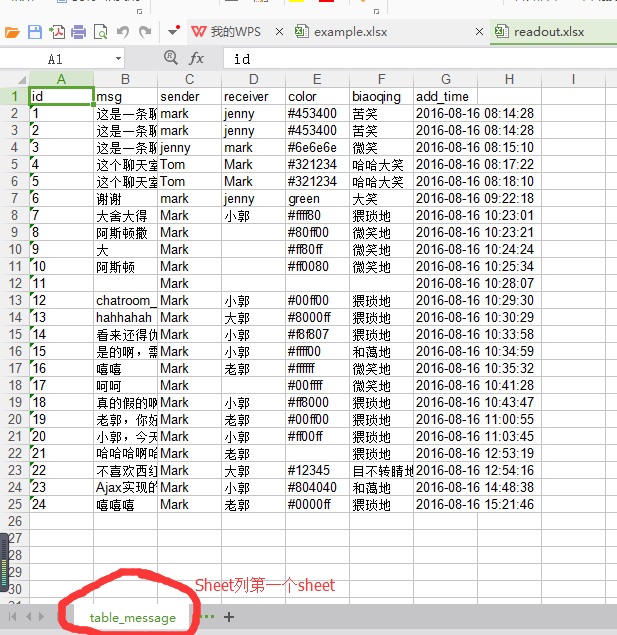Click the save floppy disk icon
Viewport: 617px width, 635px height.
point(35,32)
